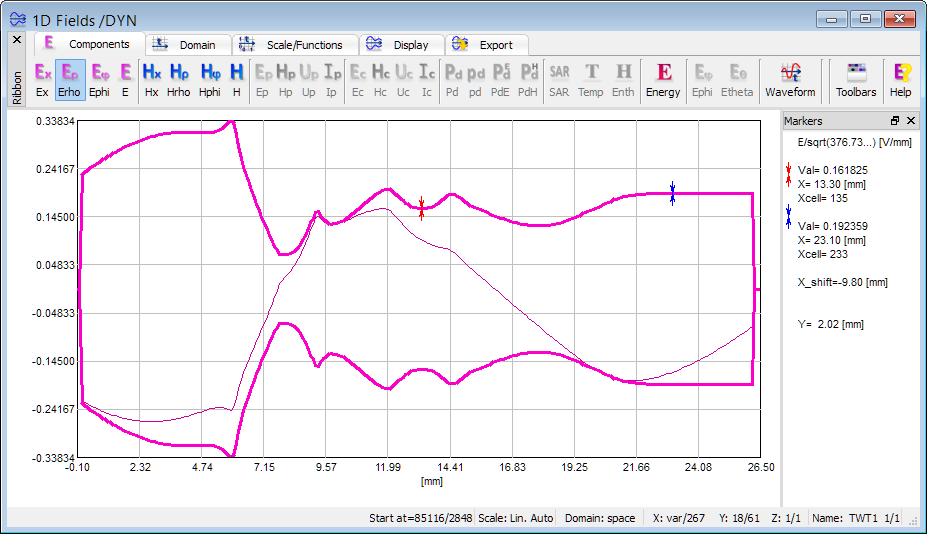The height and width of the screenshot is (534, 927).
Task: Display the Energy quantity
Action: 663,80
